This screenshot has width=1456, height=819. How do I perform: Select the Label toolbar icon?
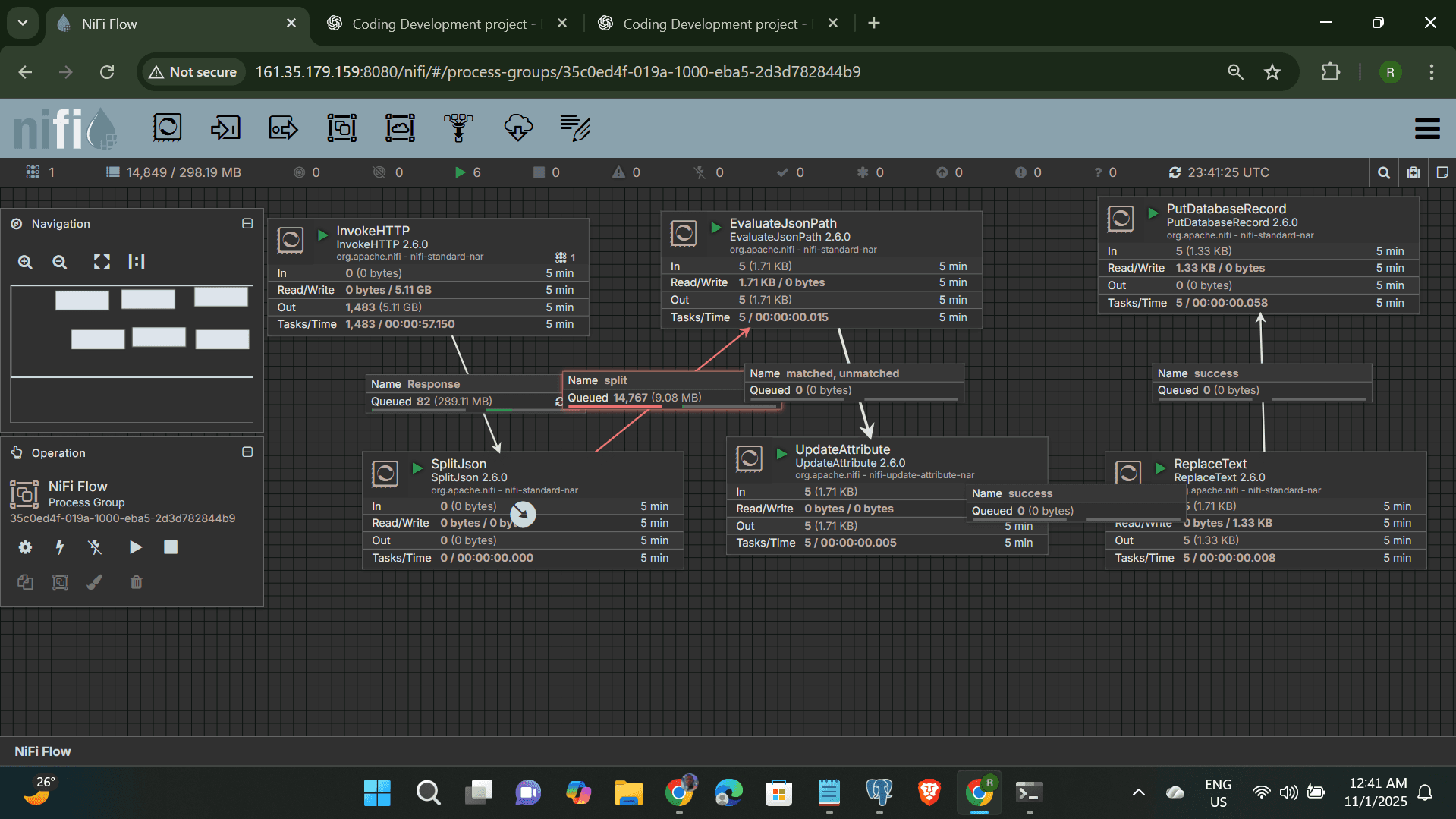[575, 128]
